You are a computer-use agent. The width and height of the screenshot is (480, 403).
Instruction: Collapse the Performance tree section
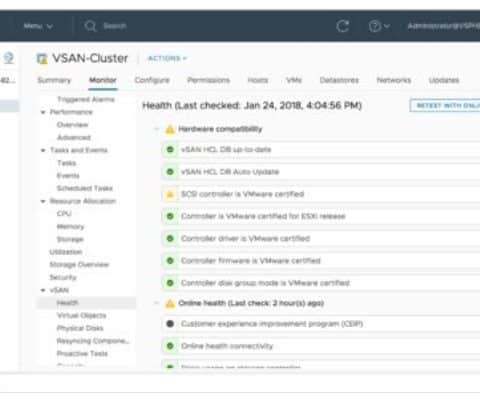click(x=43, y=112)
